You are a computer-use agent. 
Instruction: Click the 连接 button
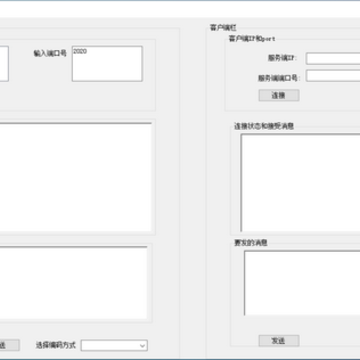tap(279, 95)
